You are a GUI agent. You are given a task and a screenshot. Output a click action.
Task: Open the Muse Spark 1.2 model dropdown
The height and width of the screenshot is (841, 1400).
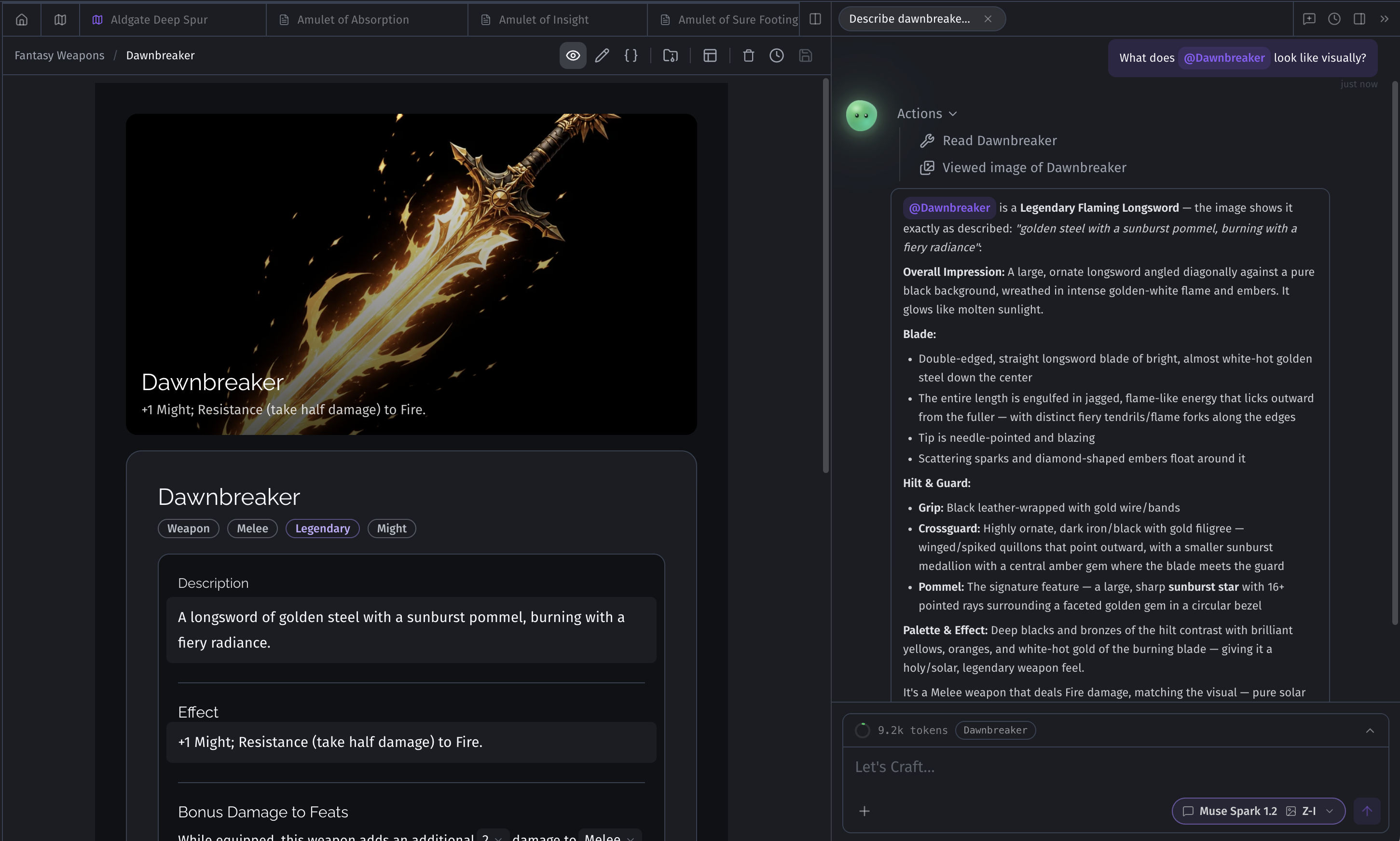click(1258, 811)
